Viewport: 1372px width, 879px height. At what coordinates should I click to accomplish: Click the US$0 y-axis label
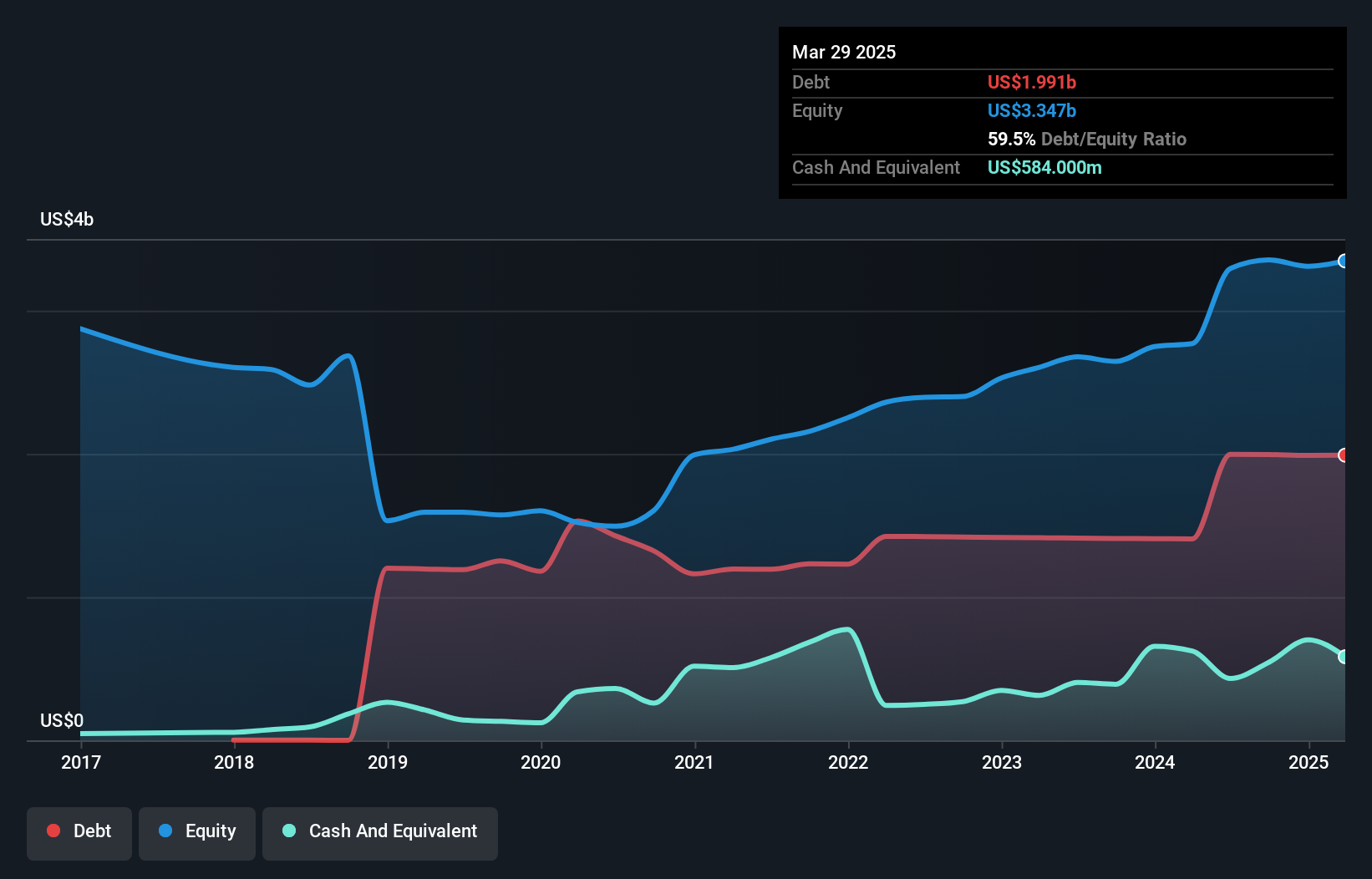[x=62, y=720]
